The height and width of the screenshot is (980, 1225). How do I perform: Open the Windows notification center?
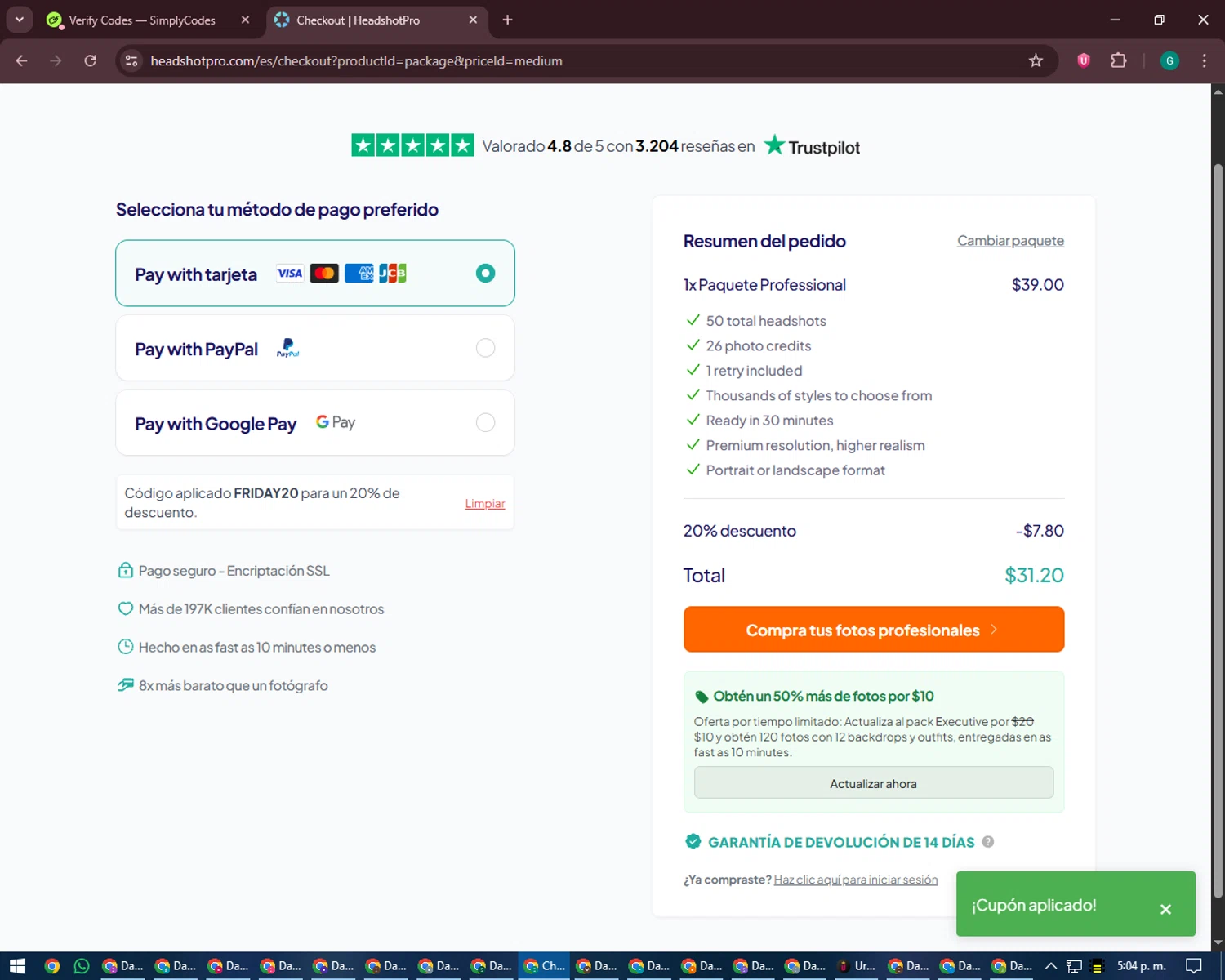1193,966
